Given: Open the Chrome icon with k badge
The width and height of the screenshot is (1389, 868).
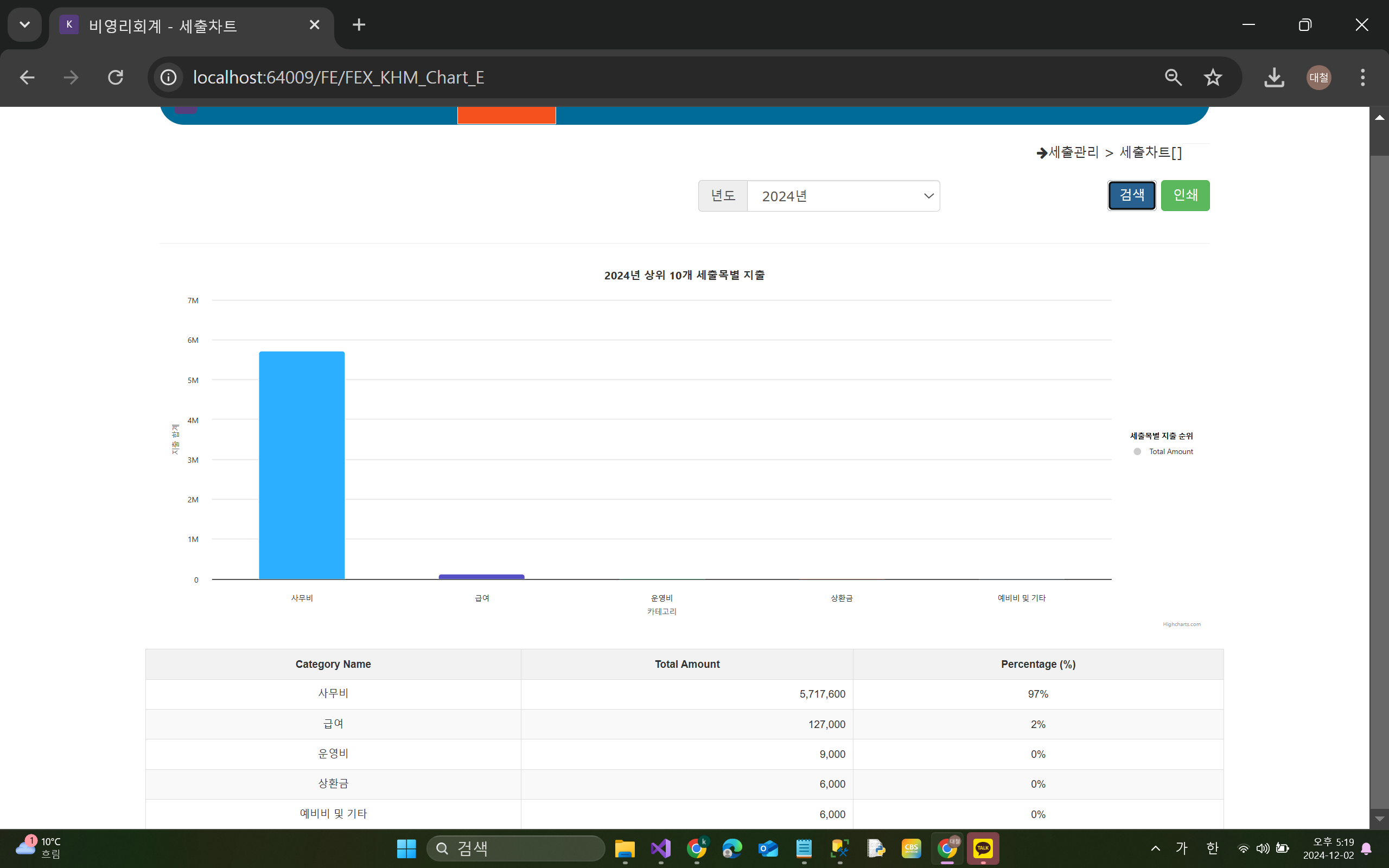Looking at the screenshot, I should tap(697, 848).
